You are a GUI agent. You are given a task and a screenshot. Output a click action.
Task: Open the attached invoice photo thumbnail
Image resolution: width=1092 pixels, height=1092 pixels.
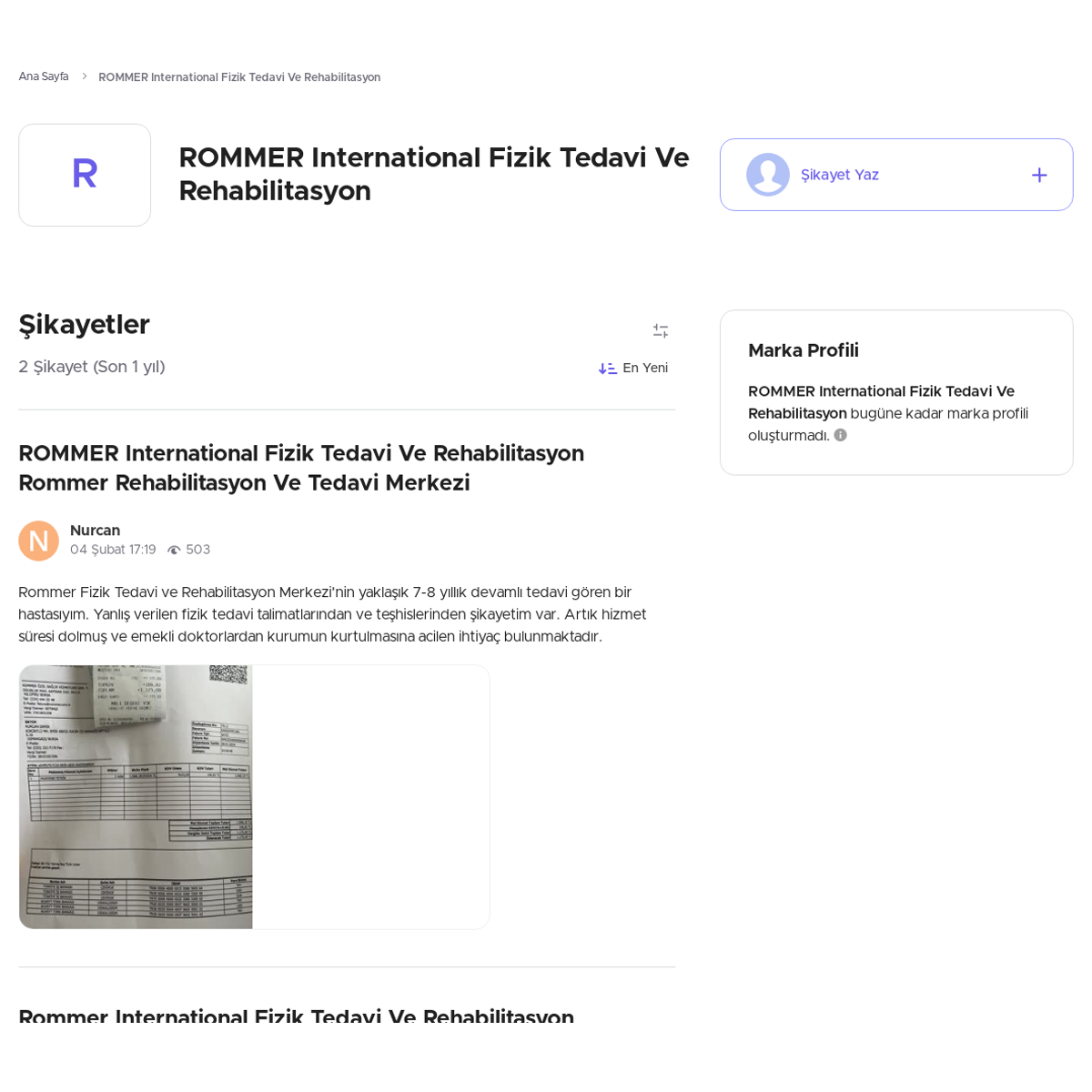pos(136,797)
